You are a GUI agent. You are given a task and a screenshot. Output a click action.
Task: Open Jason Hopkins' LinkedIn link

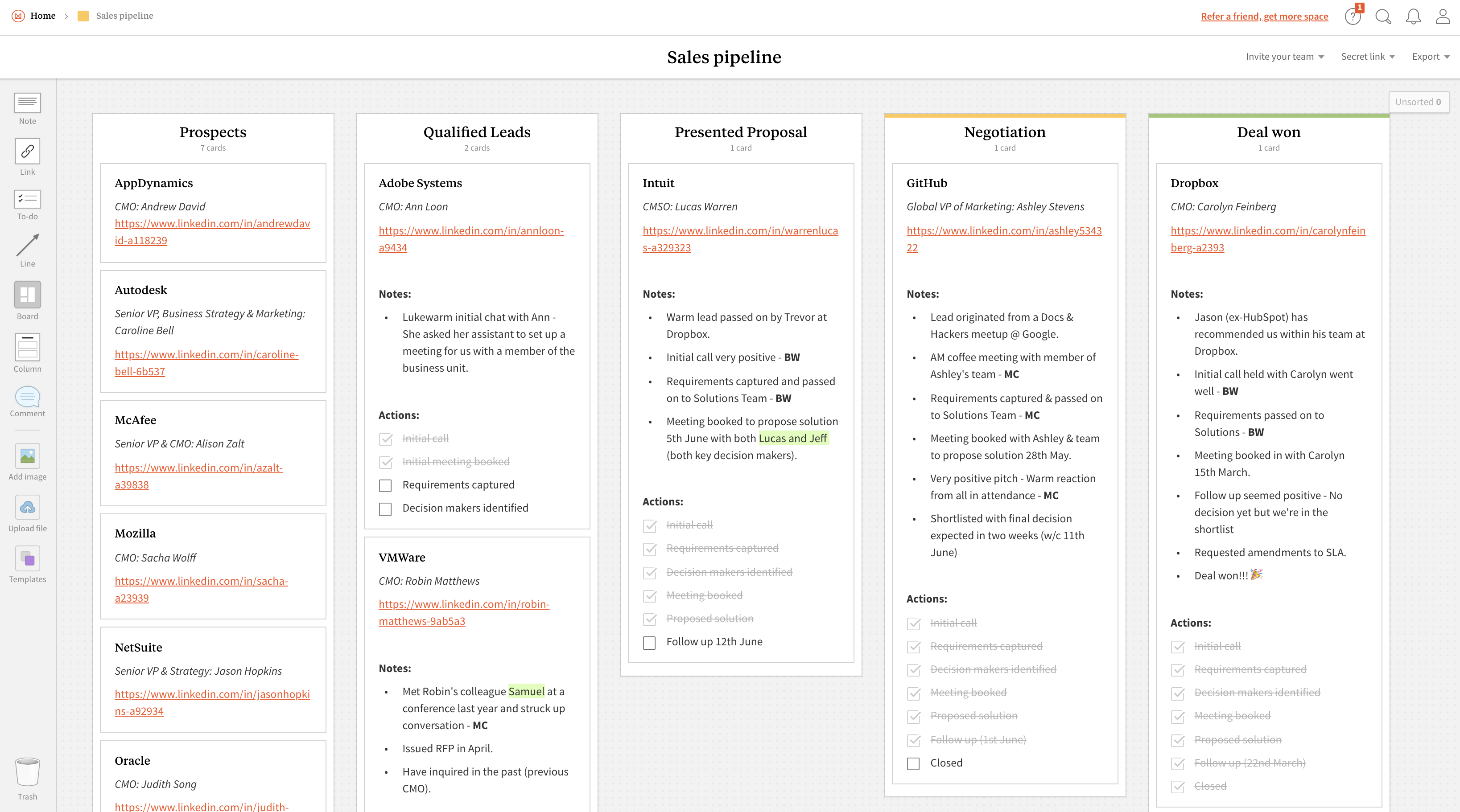[x=212, y=702]
